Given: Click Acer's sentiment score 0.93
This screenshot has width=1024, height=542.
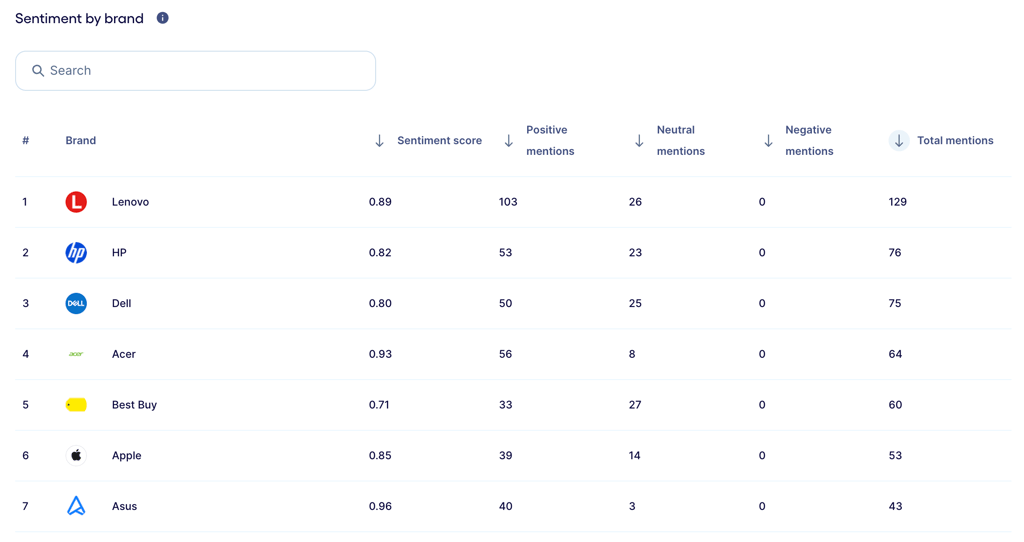Looking at the screenshot, I should pos(380,354).
